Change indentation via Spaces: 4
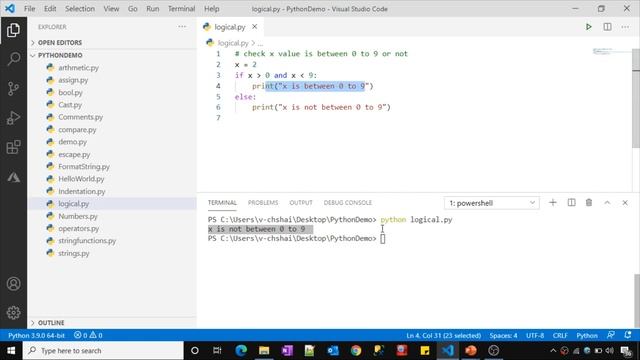The width and height of the screenshot is (640, 360). point(503,335)
